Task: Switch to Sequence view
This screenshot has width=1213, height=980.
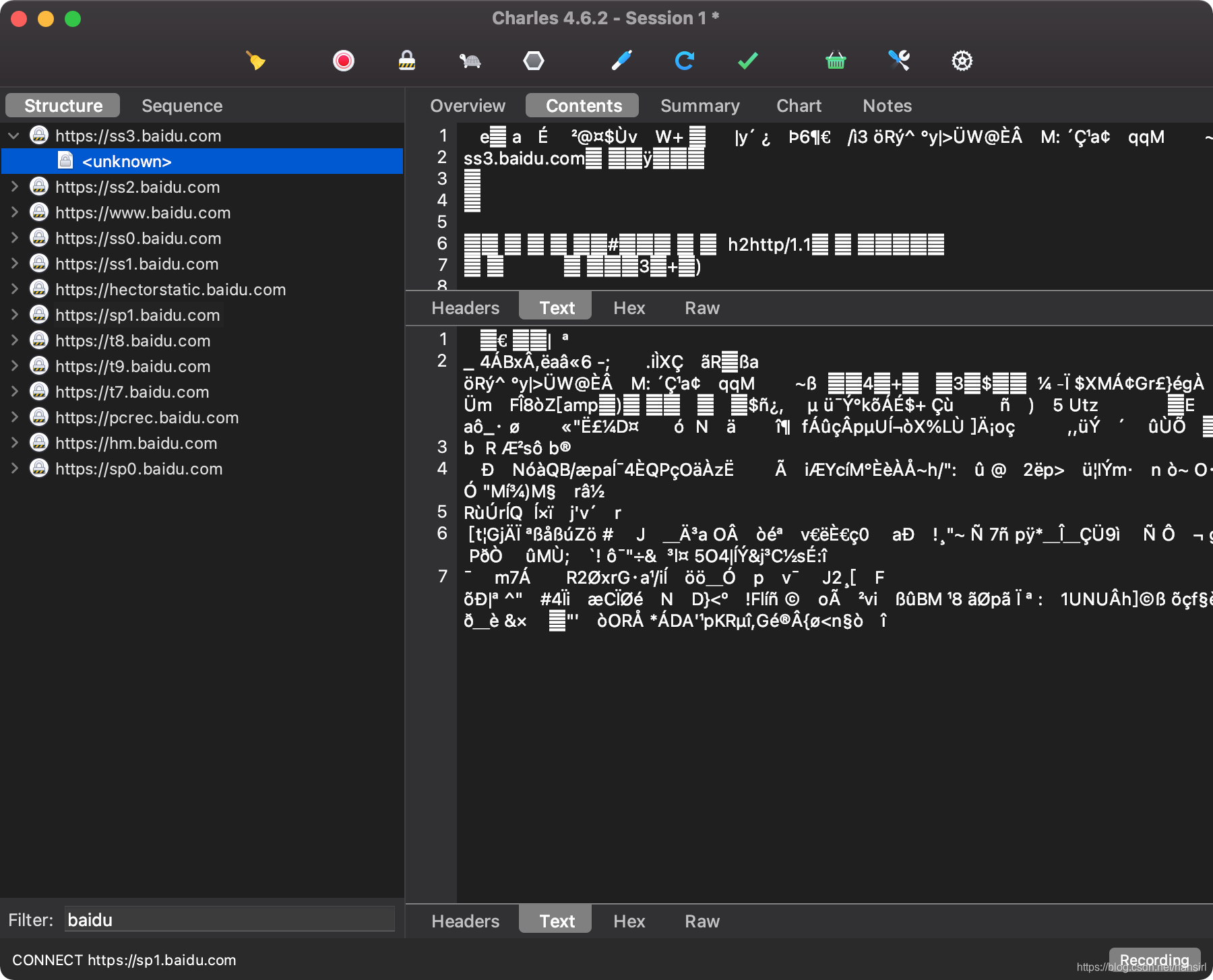Action: pyautogui.click(x=182, y=106)
